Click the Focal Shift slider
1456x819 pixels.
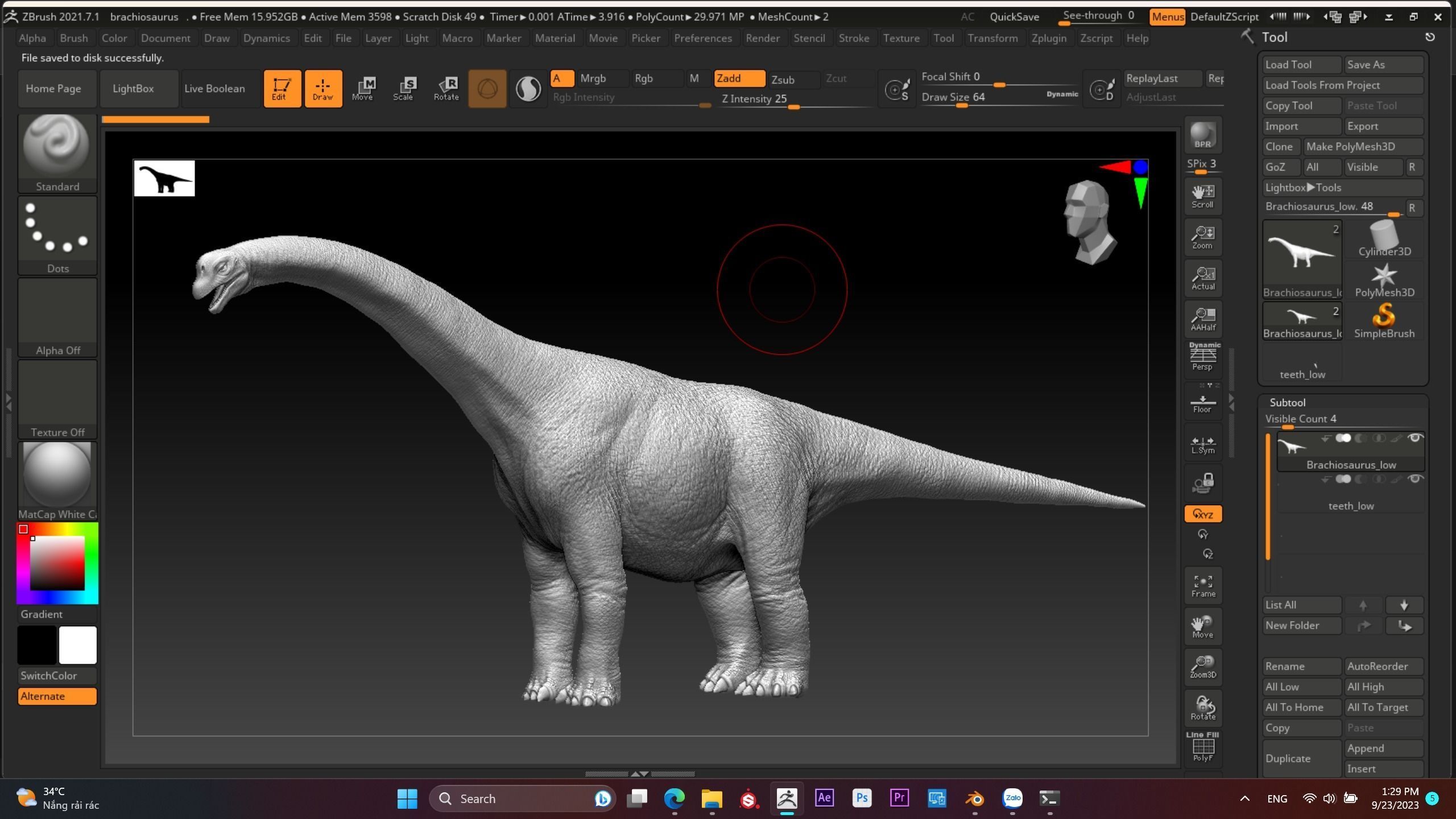1000,78
